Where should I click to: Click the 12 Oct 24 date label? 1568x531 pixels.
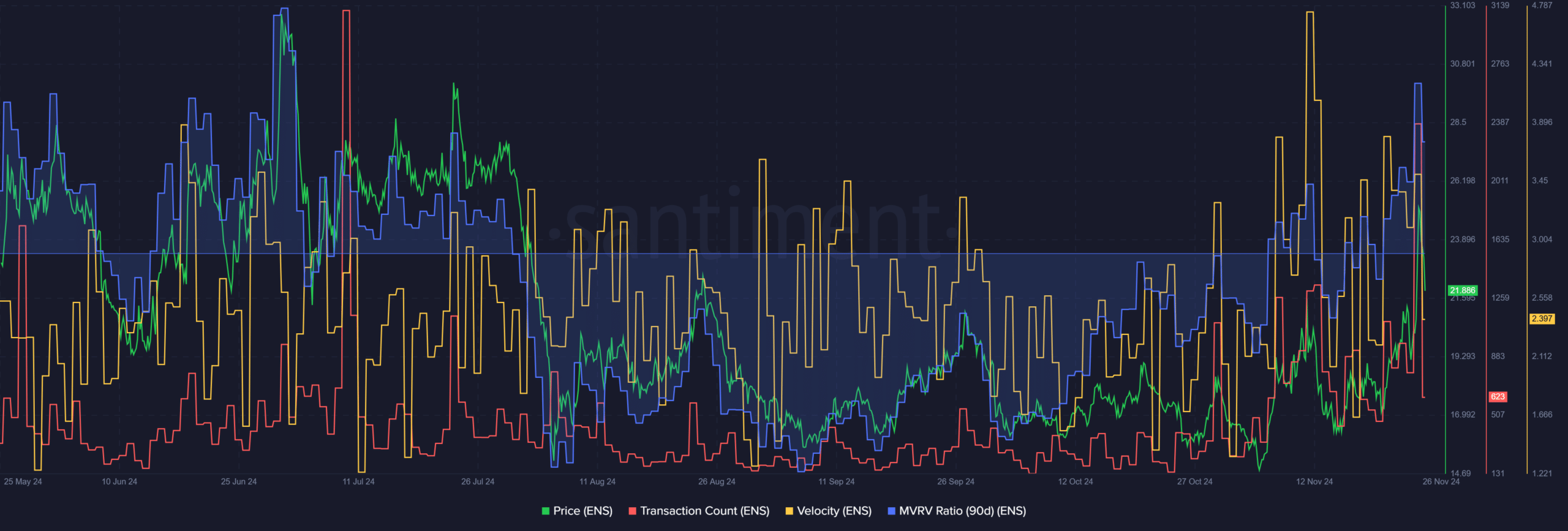(1075, 481)
